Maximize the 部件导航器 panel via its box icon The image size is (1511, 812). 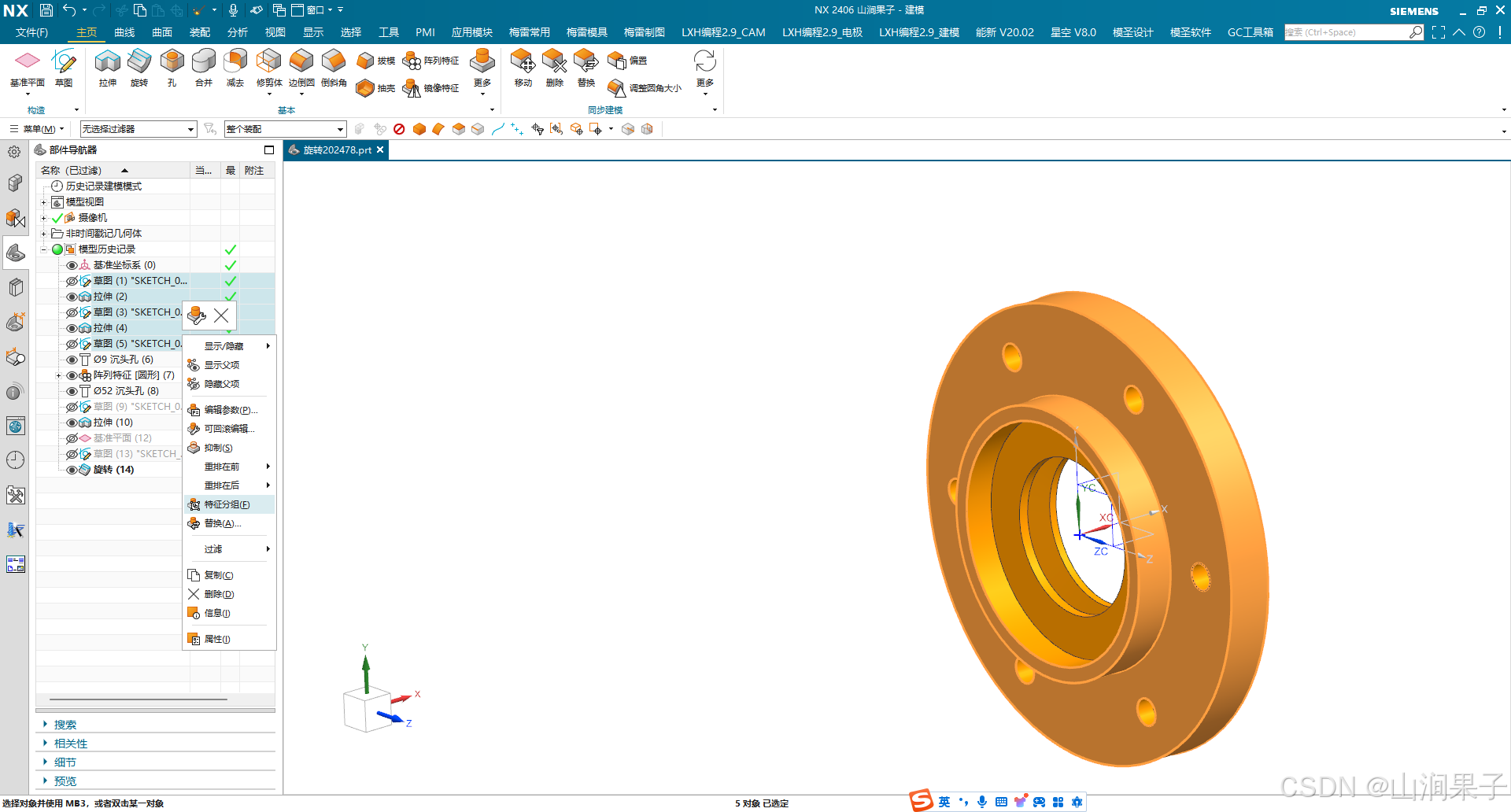coord(269,149)
